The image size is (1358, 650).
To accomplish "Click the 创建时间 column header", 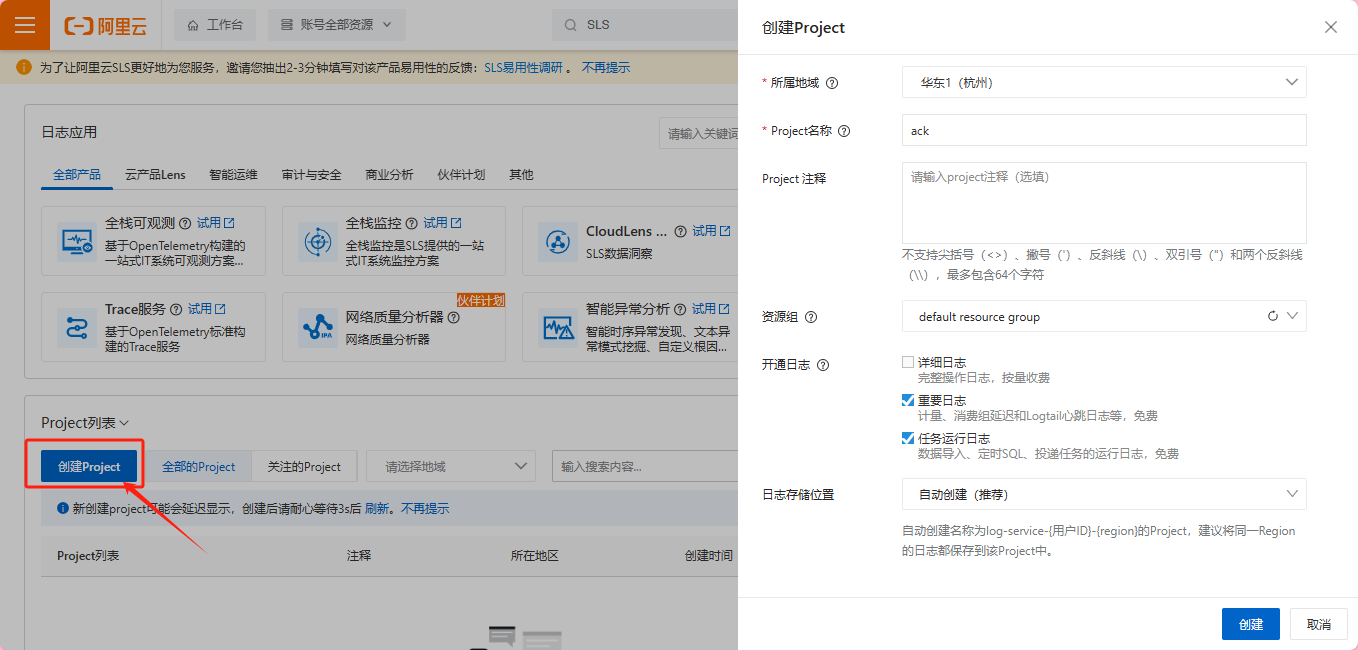I will [x=708, y=556].
